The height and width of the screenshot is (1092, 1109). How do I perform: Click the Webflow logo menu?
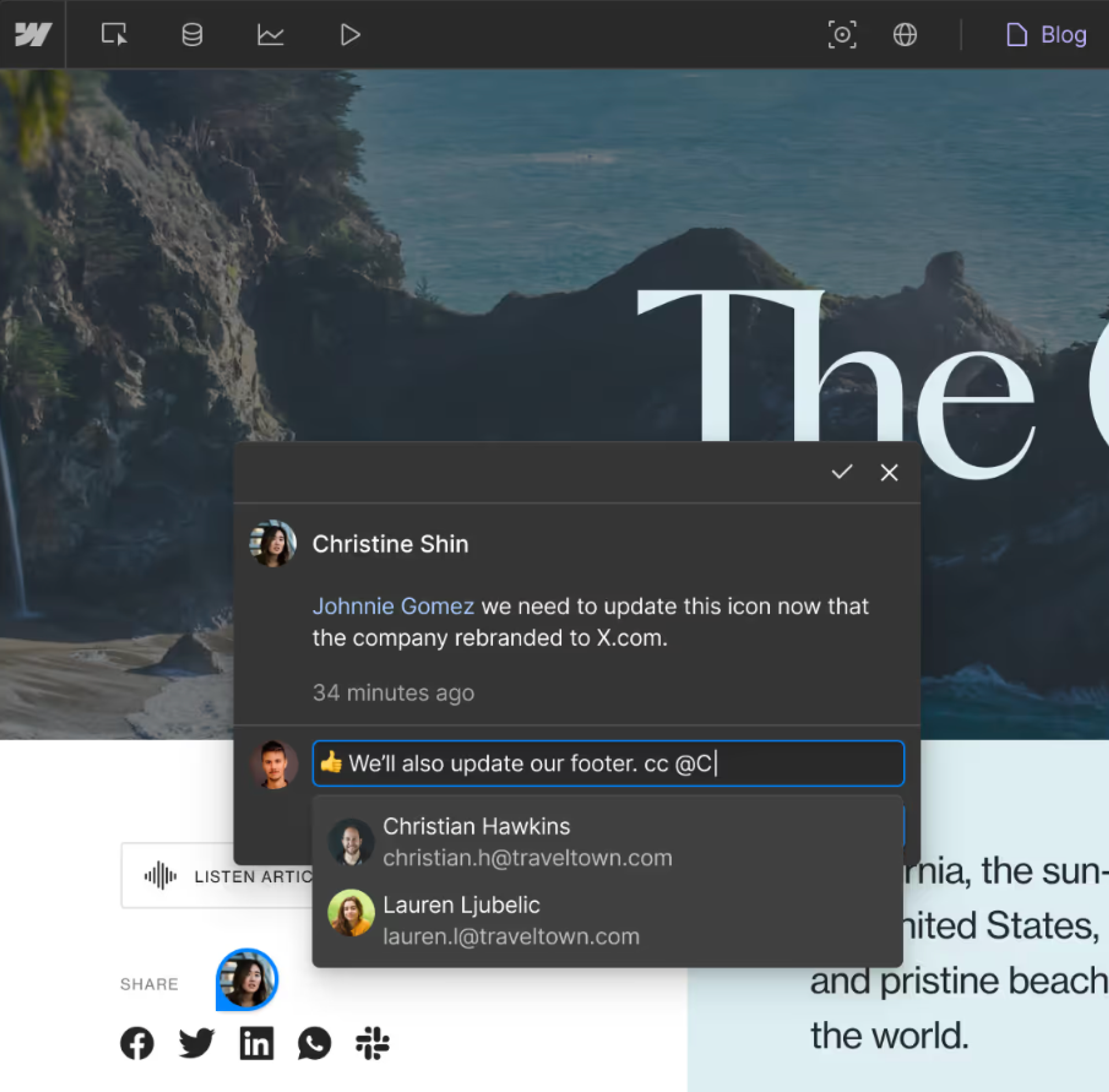click(x=33, y=35)
